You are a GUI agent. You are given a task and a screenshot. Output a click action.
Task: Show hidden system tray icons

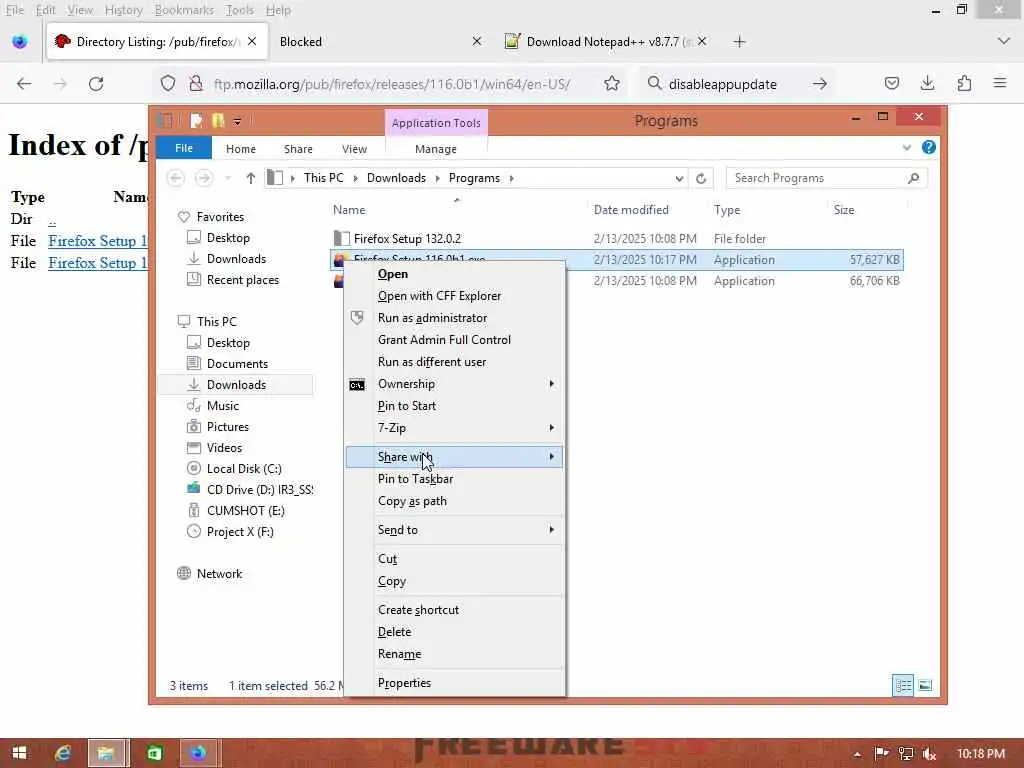857,754
